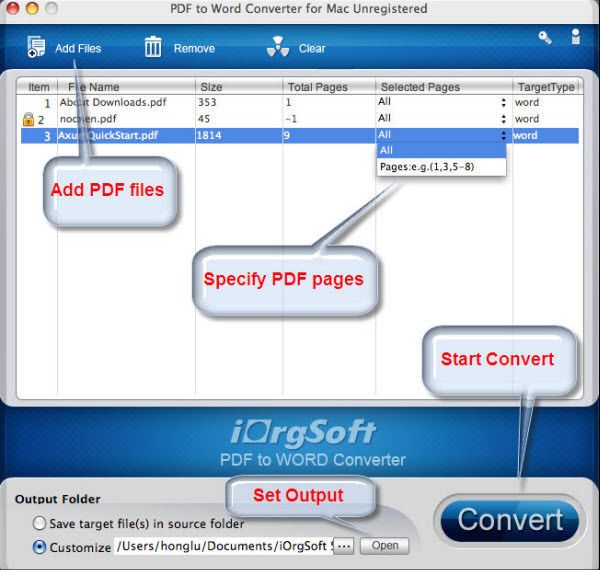
Task: Click target type word for About Downloads.pdf
Action: click(527, 103)
